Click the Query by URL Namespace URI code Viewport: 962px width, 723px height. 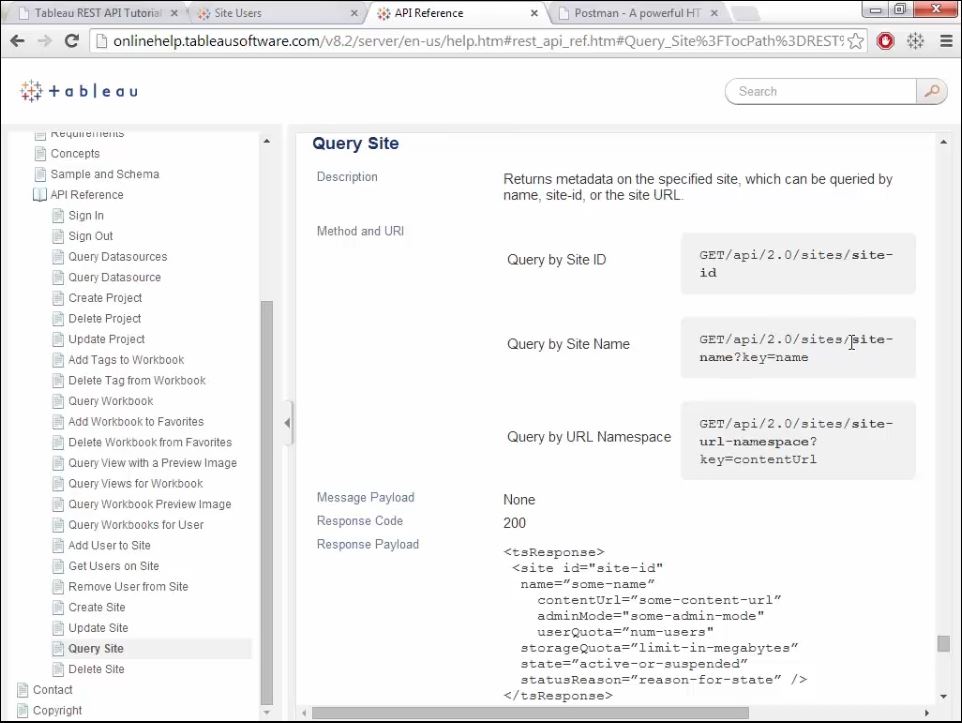(x=796, y=441)
